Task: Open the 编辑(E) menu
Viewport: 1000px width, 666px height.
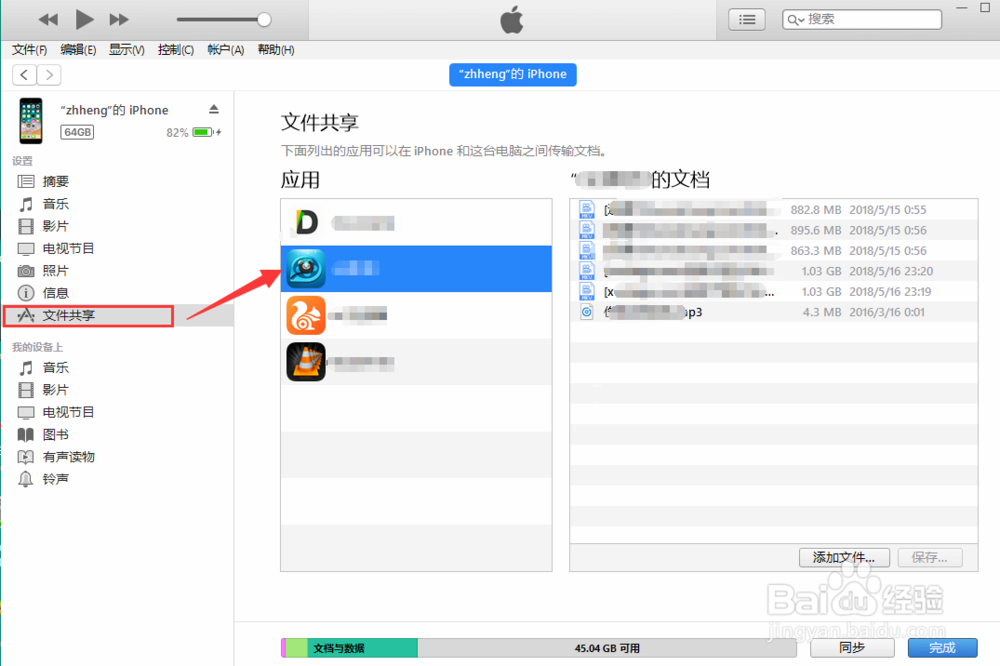Action: 78,50
